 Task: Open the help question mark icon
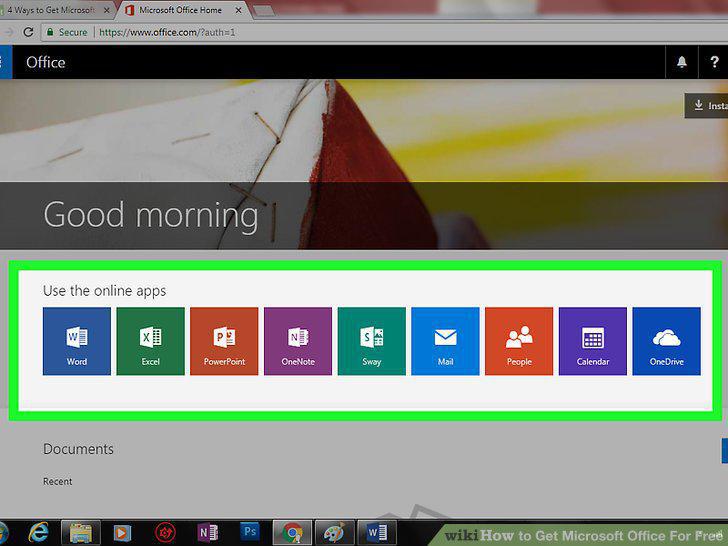(714, 62)
